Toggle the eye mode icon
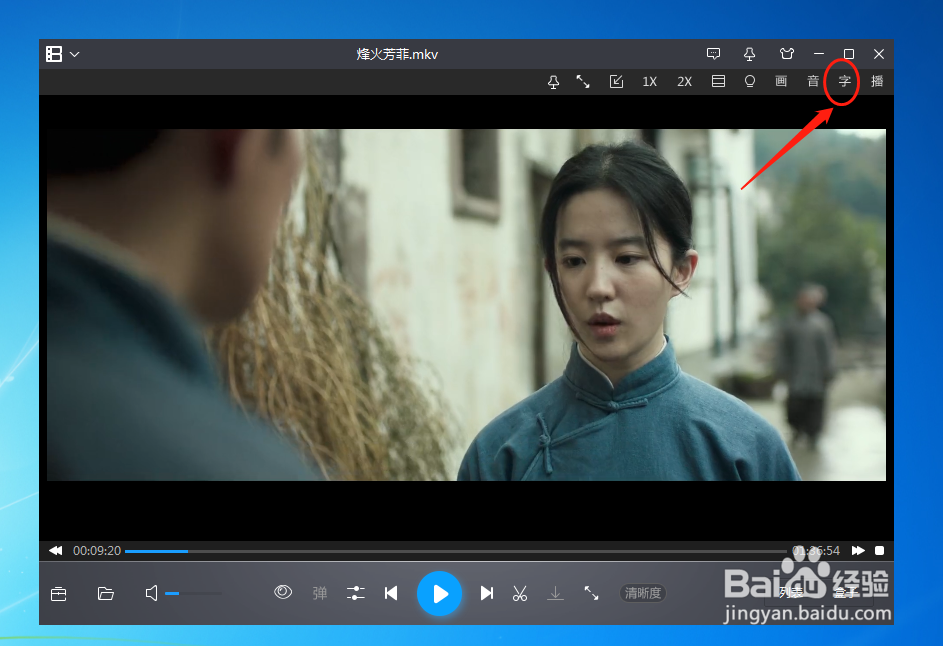 point(283,592)
